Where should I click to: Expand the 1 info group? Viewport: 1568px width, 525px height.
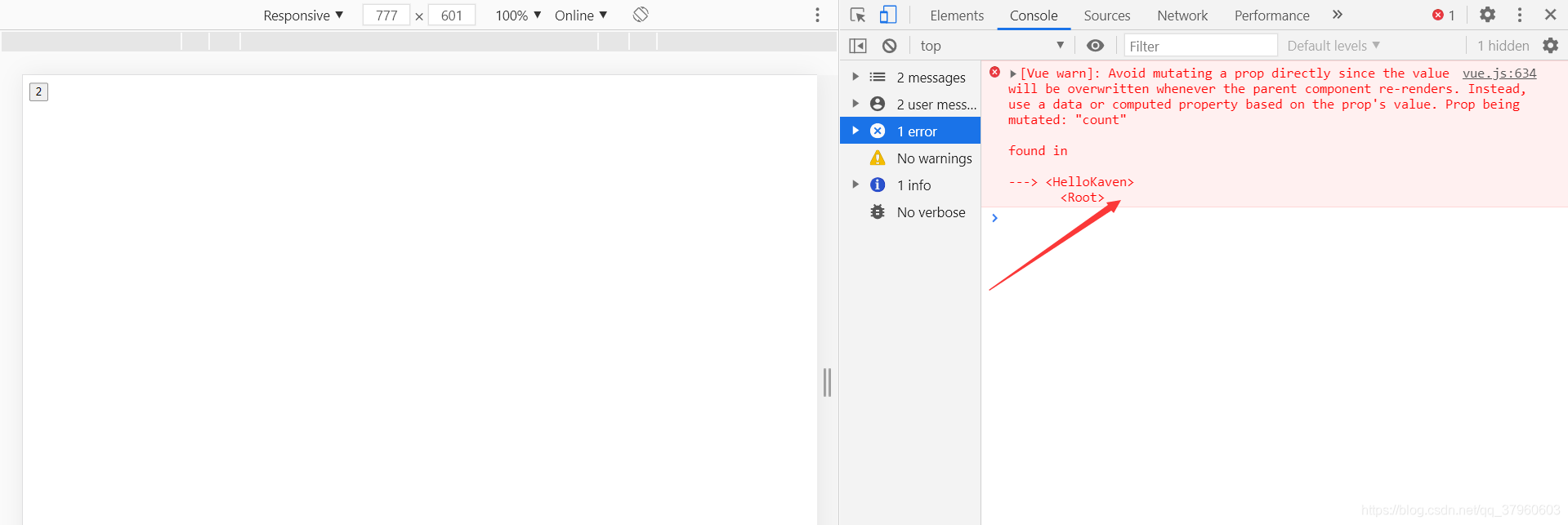click(855, 185)
